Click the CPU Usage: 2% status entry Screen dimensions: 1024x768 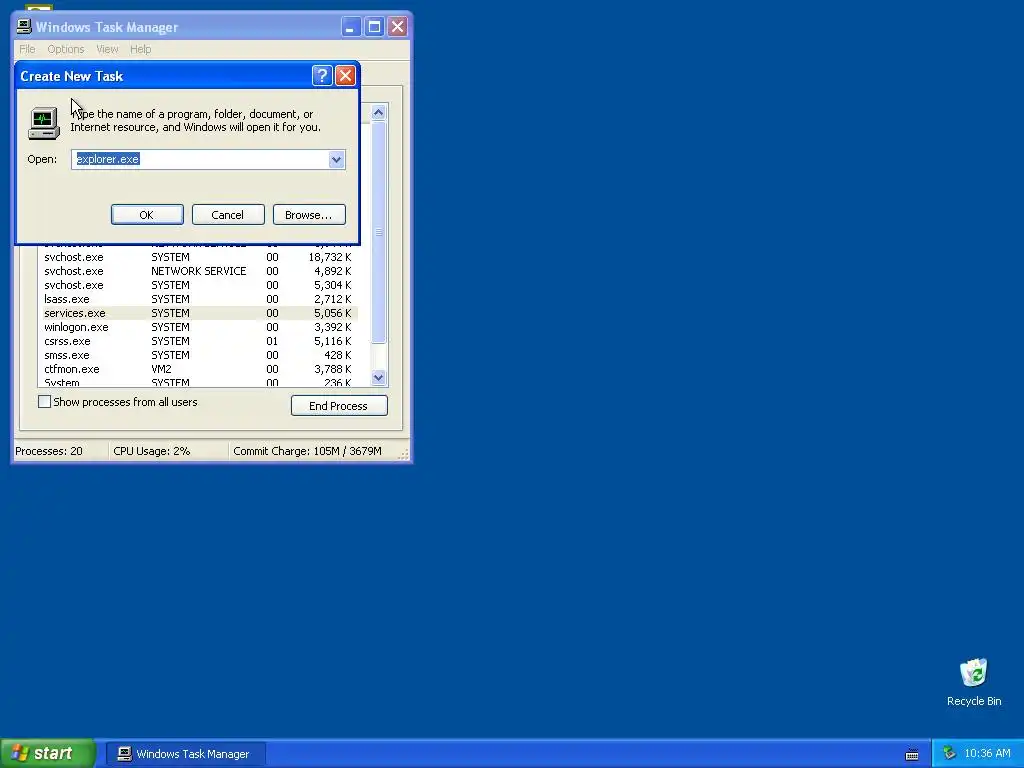pos(168,451)
